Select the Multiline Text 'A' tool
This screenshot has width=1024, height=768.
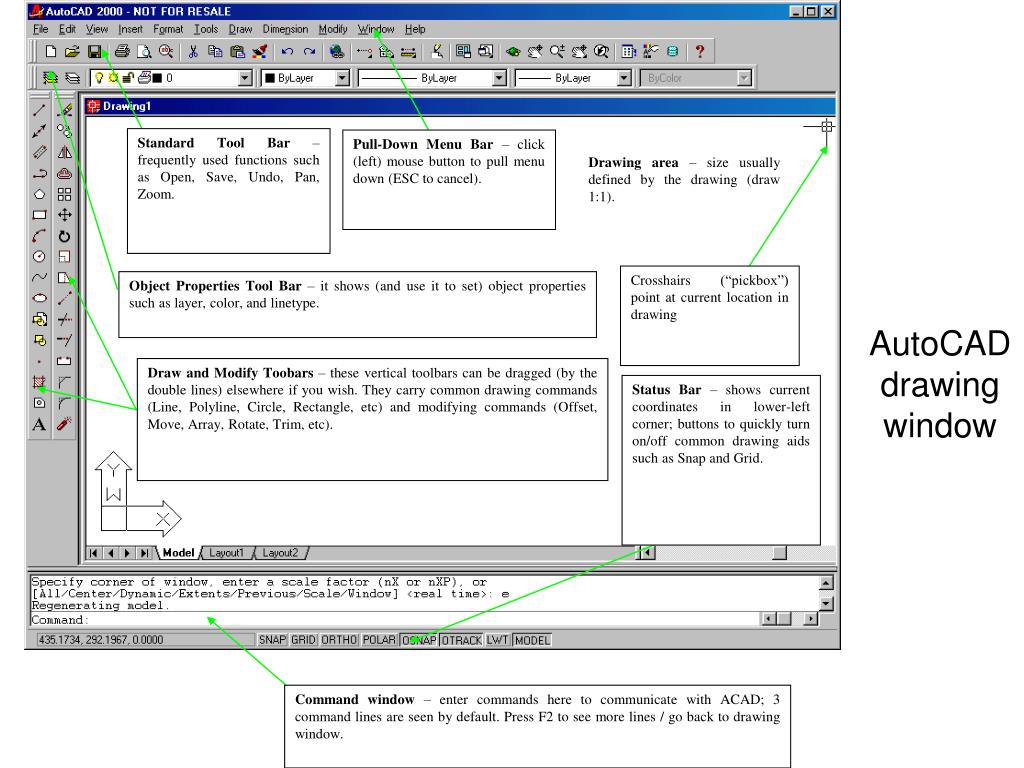[40, 424]
